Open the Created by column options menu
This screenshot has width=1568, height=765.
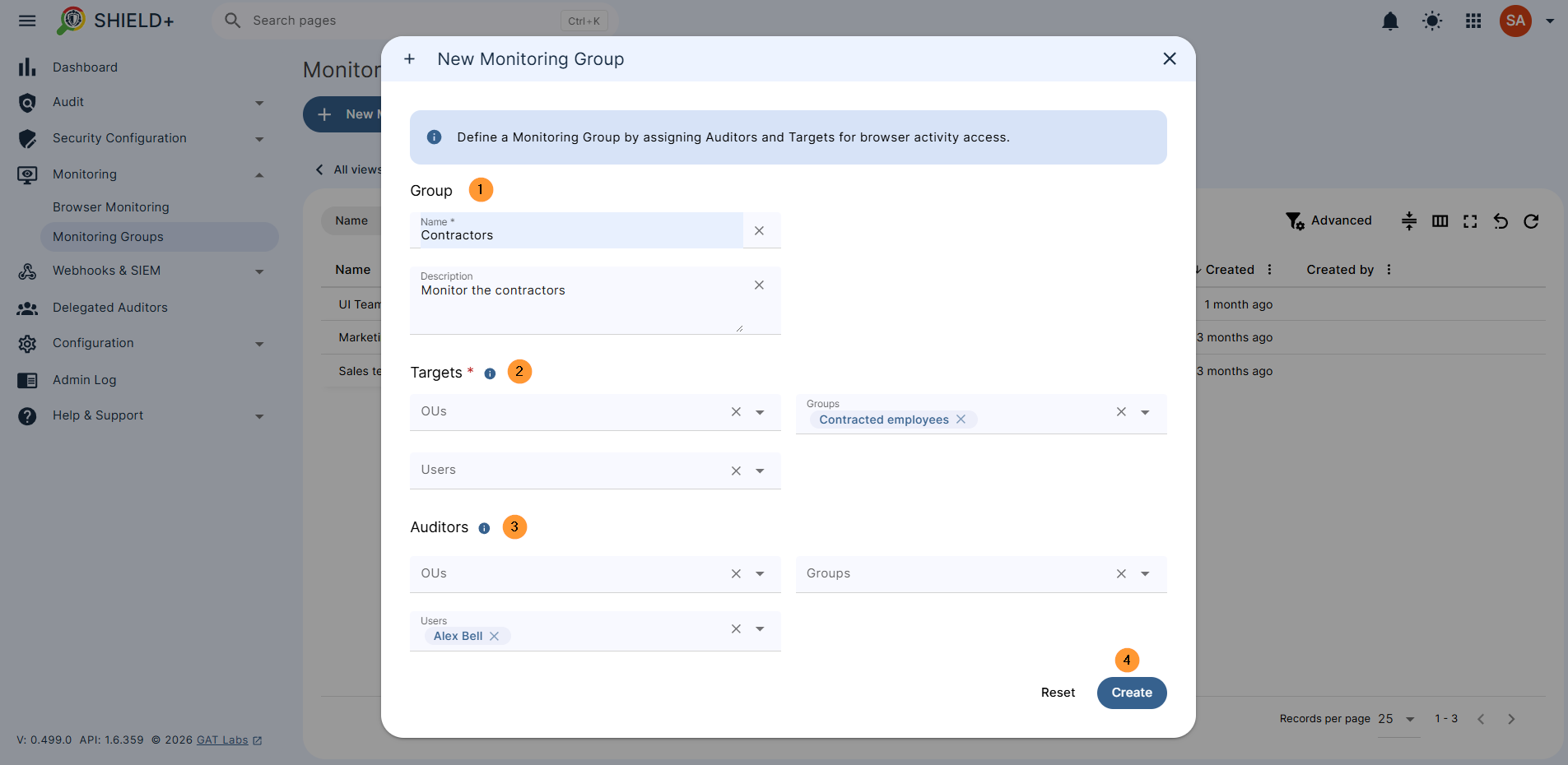pyautogui.click(x=1389, y=269)
